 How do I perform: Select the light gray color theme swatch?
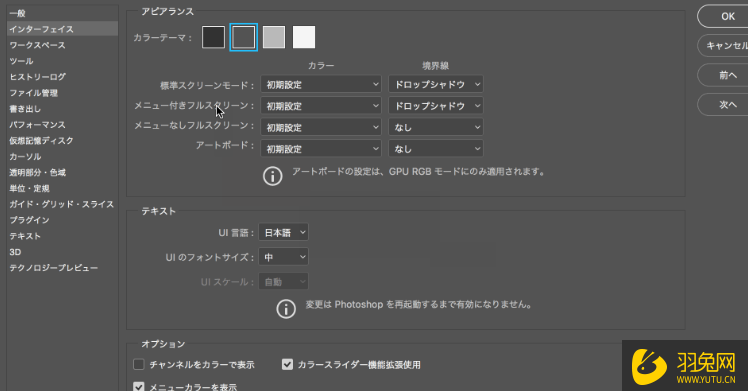click(274, 37)
